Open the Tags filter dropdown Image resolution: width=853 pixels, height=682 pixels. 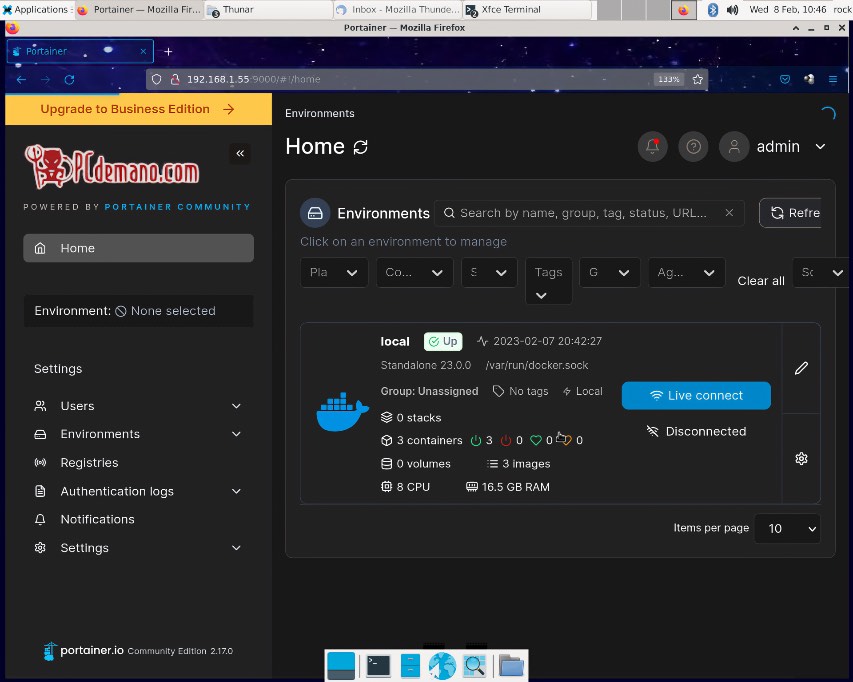pos(548,281)
